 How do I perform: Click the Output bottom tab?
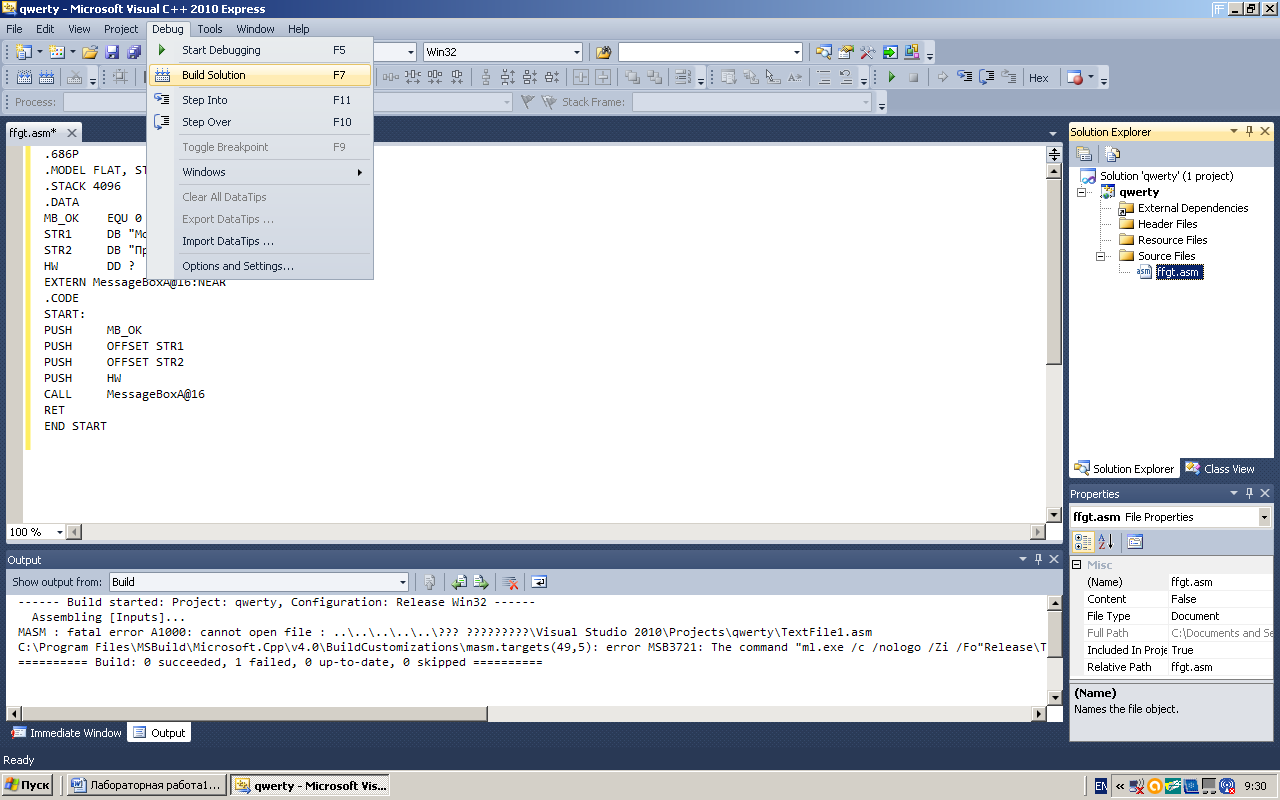[x=159, y=733]
